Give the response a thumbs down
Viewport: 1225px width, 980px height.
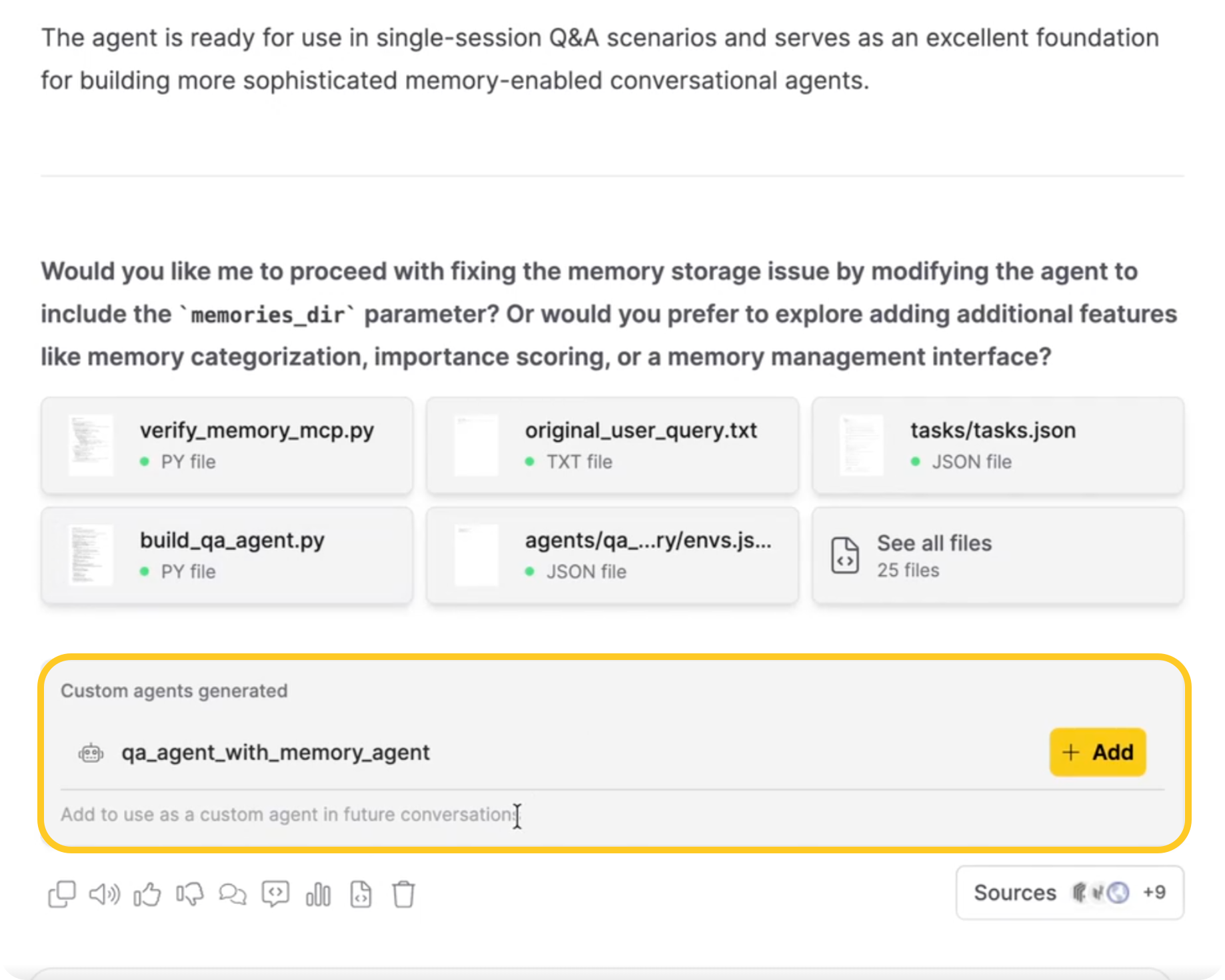click(190, 894)
